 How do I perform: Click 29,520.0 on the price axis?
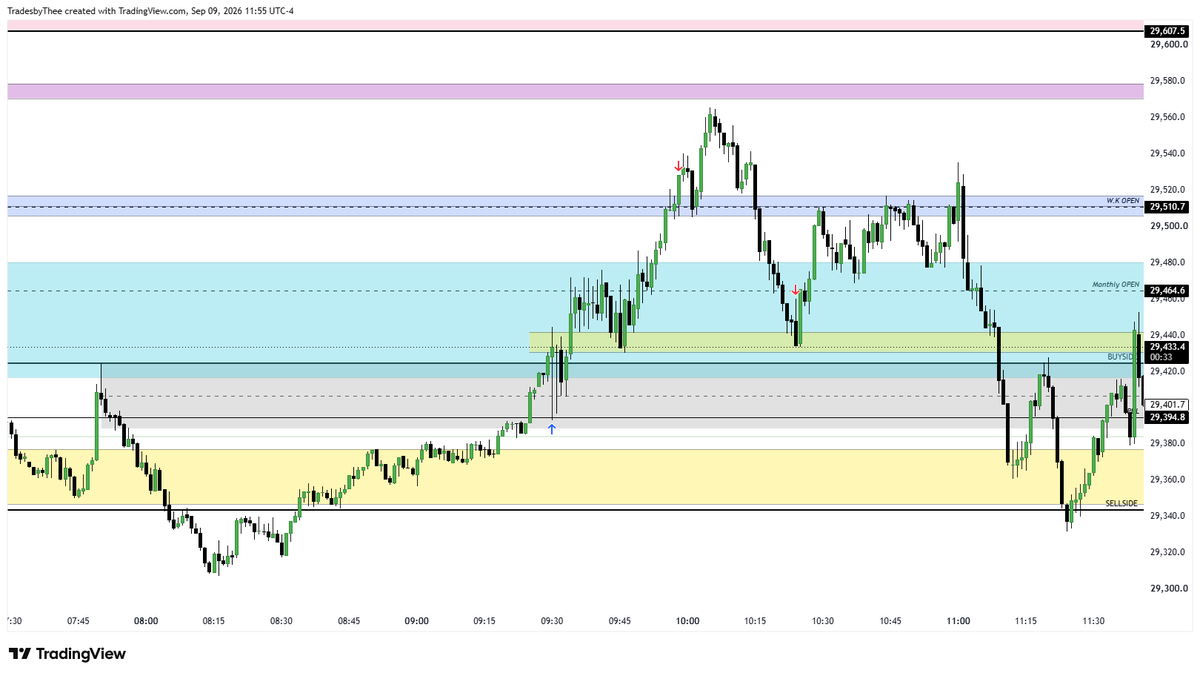pyautogui.click(x=1168, y=189)
